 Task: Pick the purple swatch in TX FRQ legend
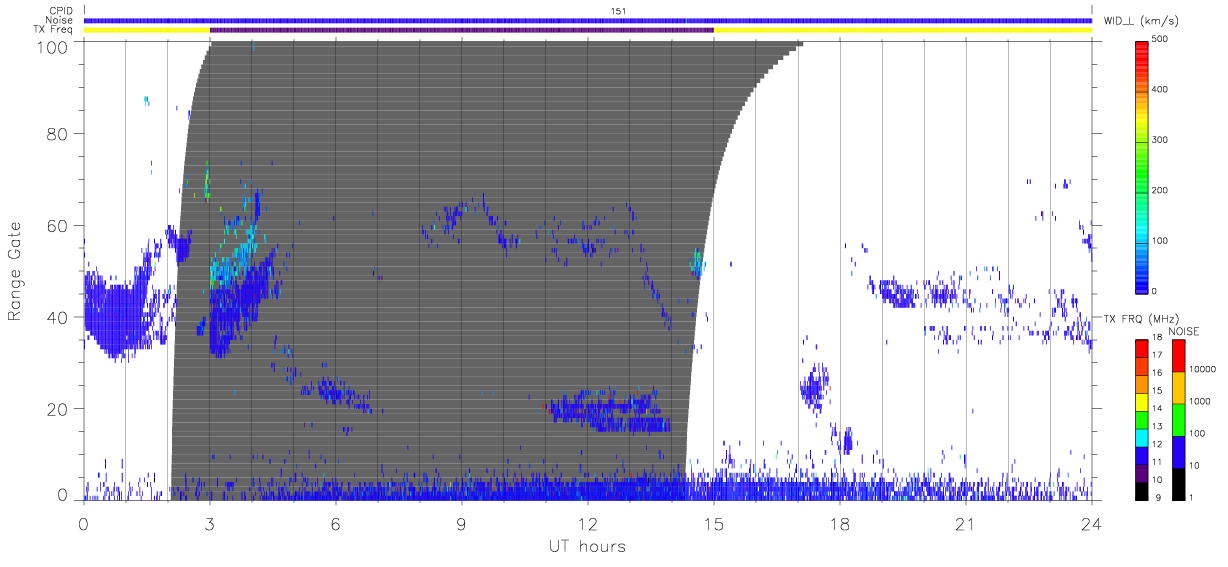coord(1141,471)
